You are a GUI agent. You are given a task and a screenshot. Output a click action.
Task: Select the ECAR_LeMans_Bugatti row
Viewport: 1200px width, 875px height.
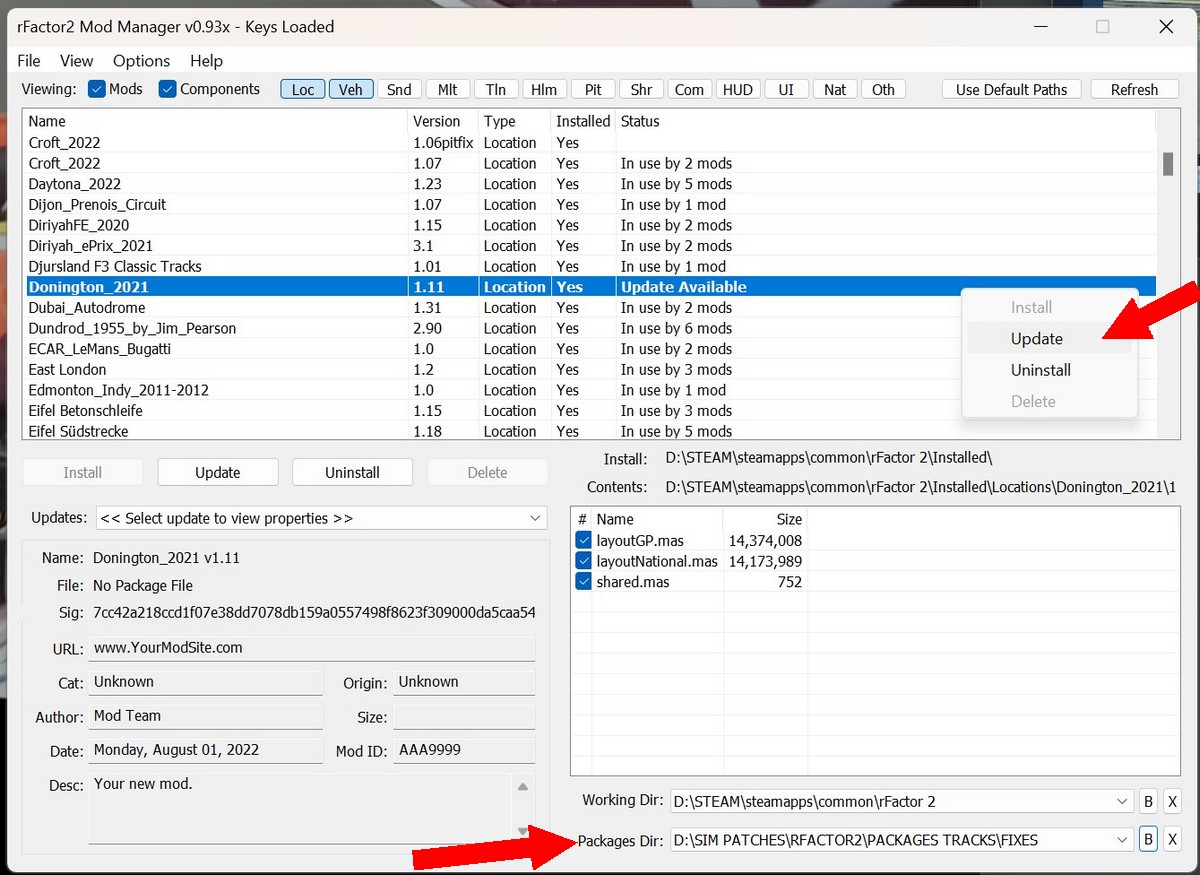point(590,349)
